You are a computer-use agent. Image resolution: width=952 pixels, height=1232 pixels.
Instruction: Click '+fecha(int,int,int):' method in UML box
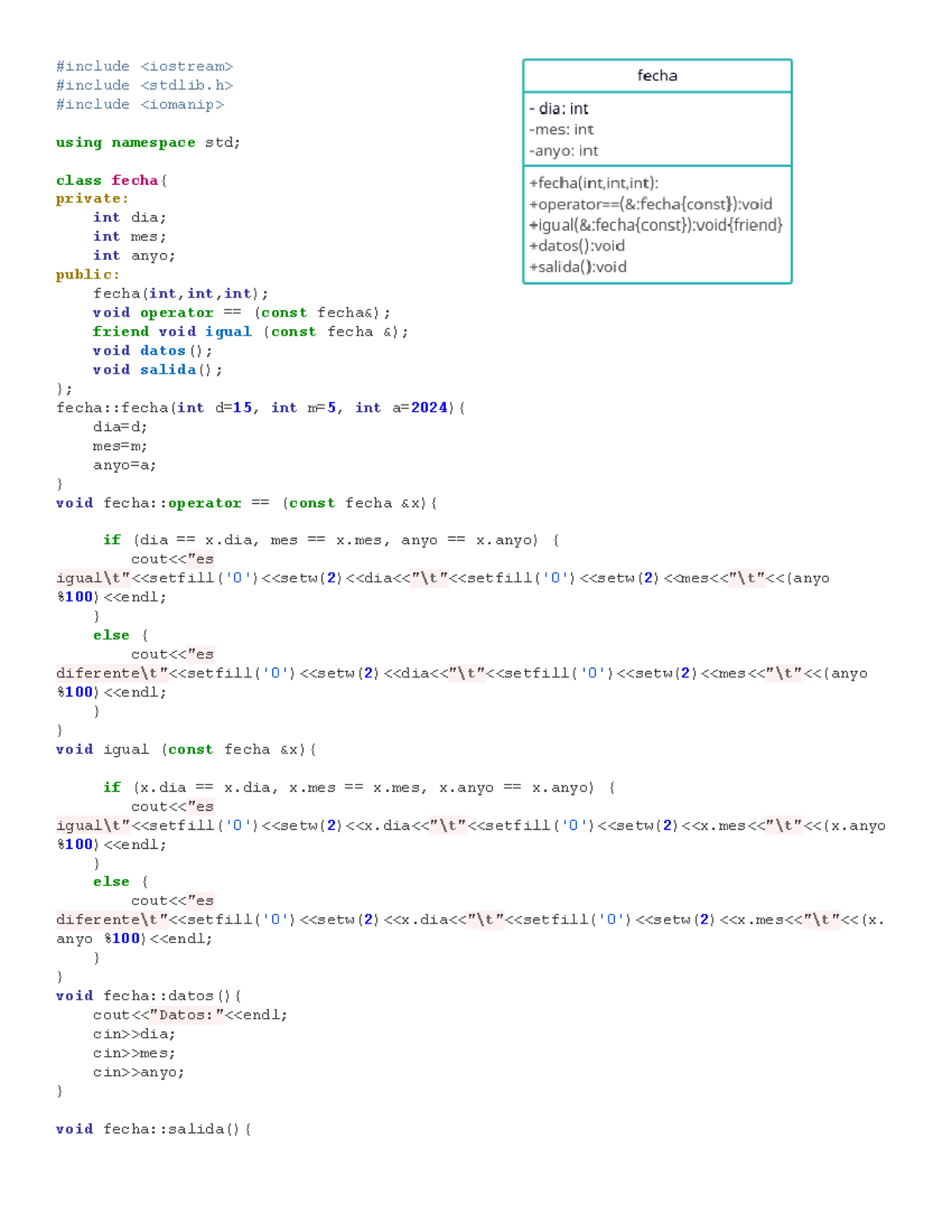click(x=594, y=183)
